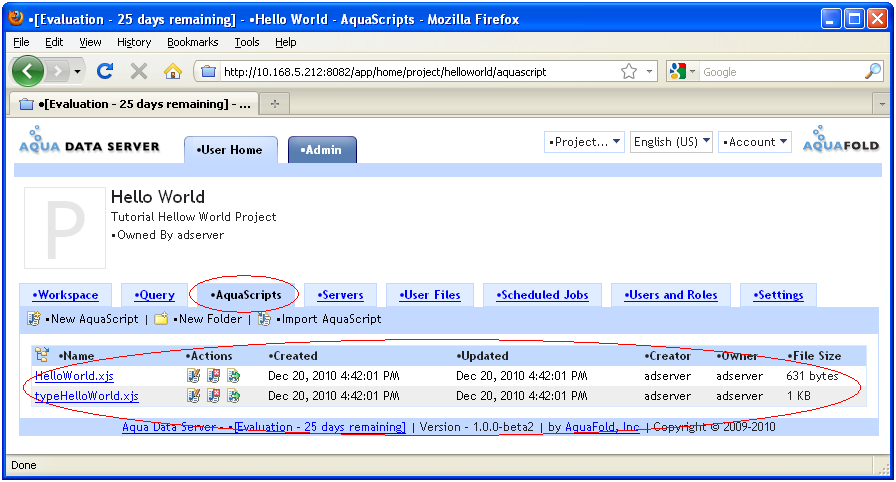Open the Tools menu
Screen dimensions: 896x482
coord(247,42)
